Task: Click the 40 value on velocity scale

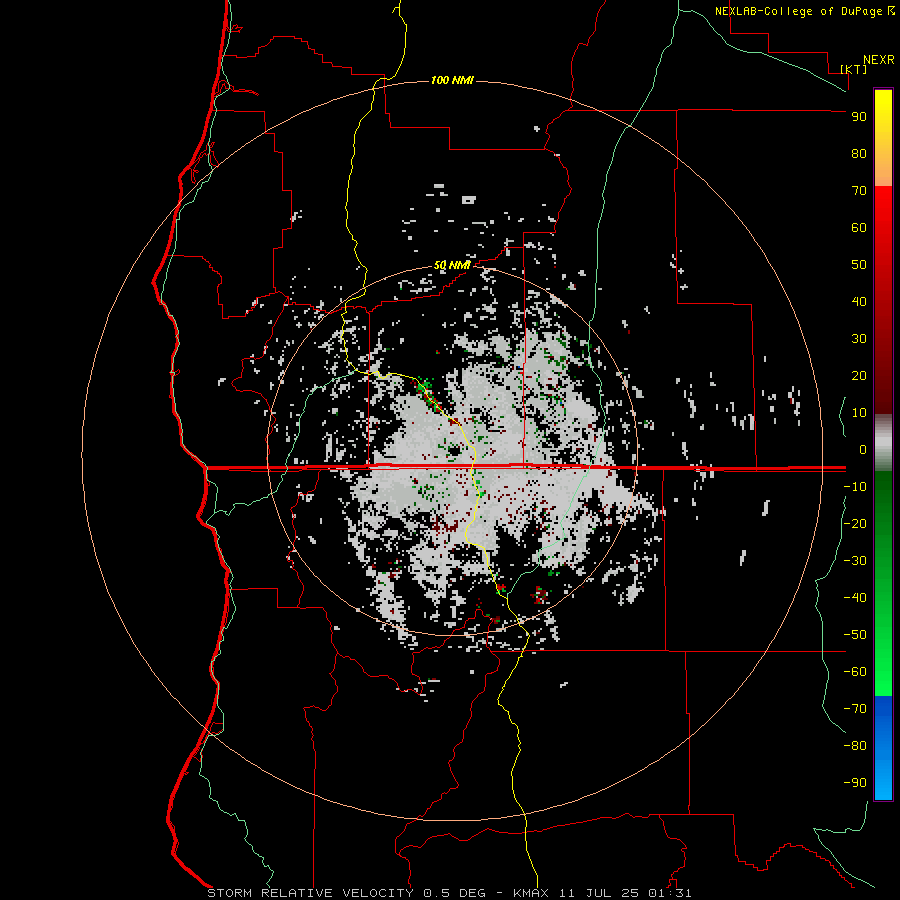Action: click(859, 301)
